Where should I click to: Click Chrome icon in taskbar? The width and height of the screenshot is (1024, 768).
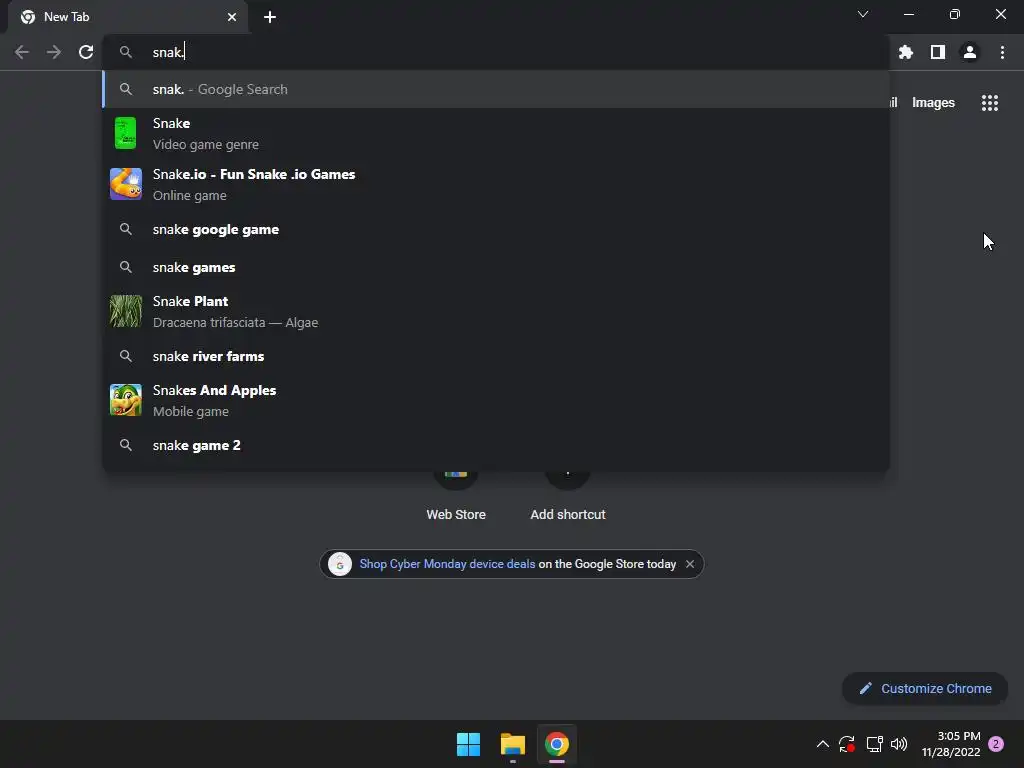click(x=557, y=744)
